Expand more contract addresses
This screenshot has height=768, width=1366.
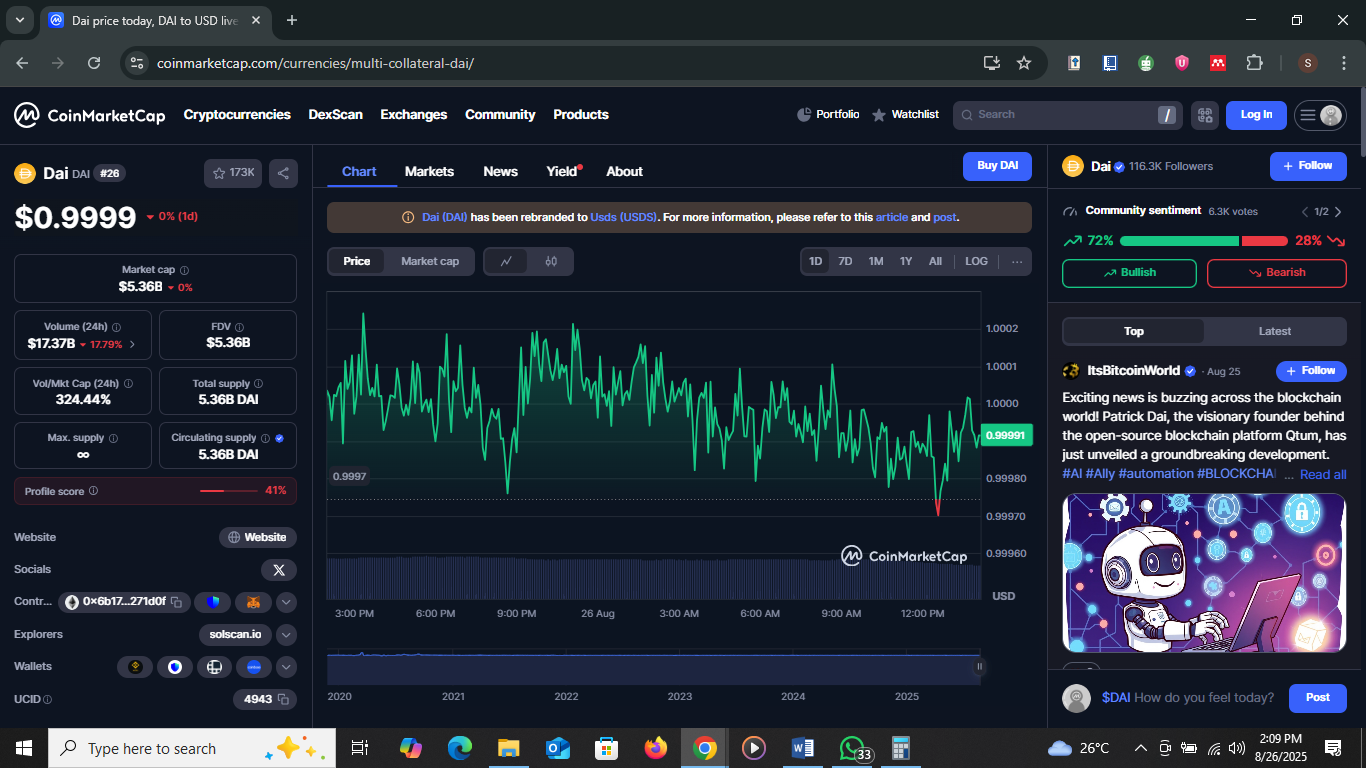tap(286, 602)
